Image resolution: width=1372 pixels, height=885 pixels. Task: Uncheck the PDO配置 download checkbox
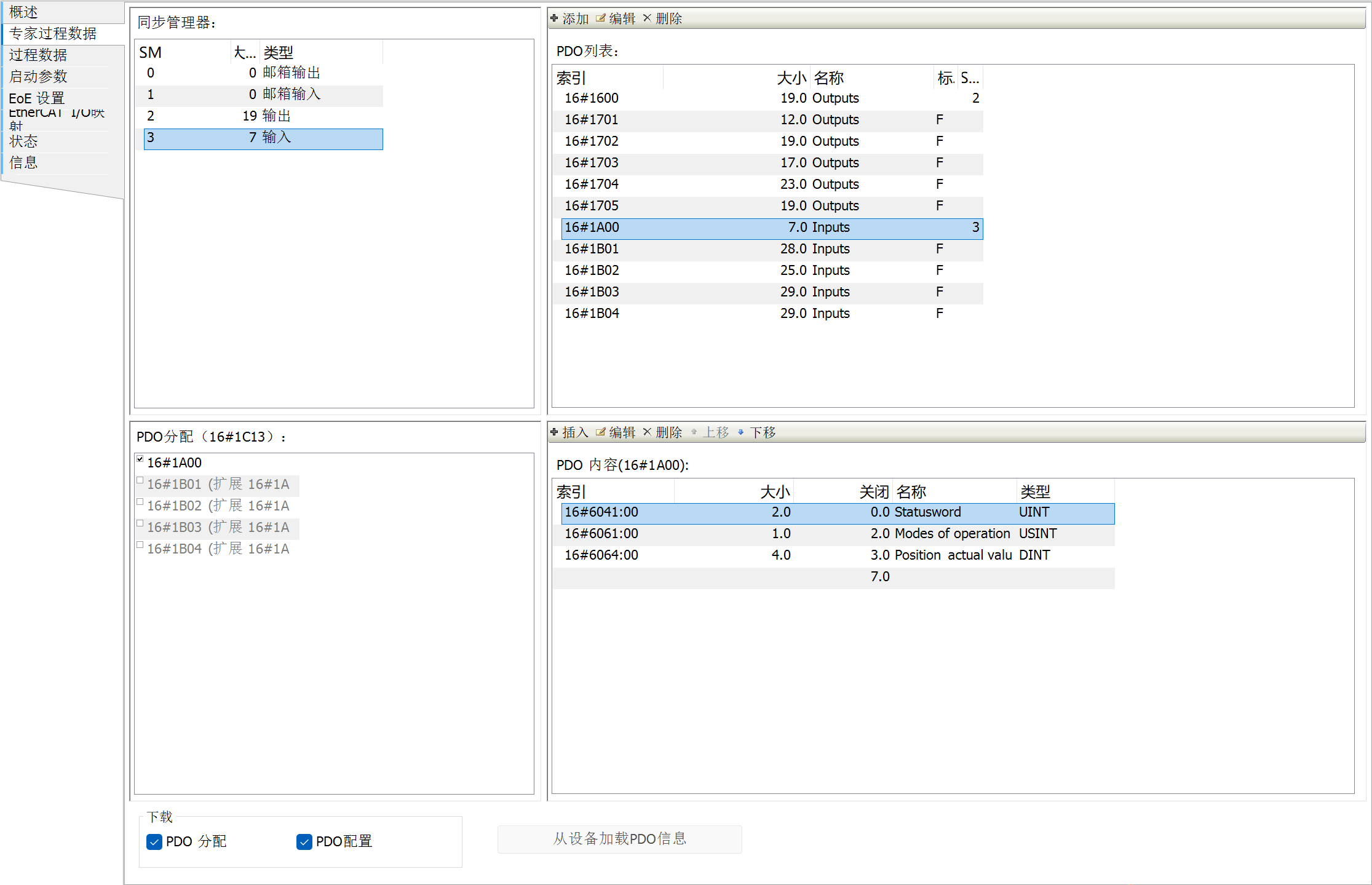[304, 841]
